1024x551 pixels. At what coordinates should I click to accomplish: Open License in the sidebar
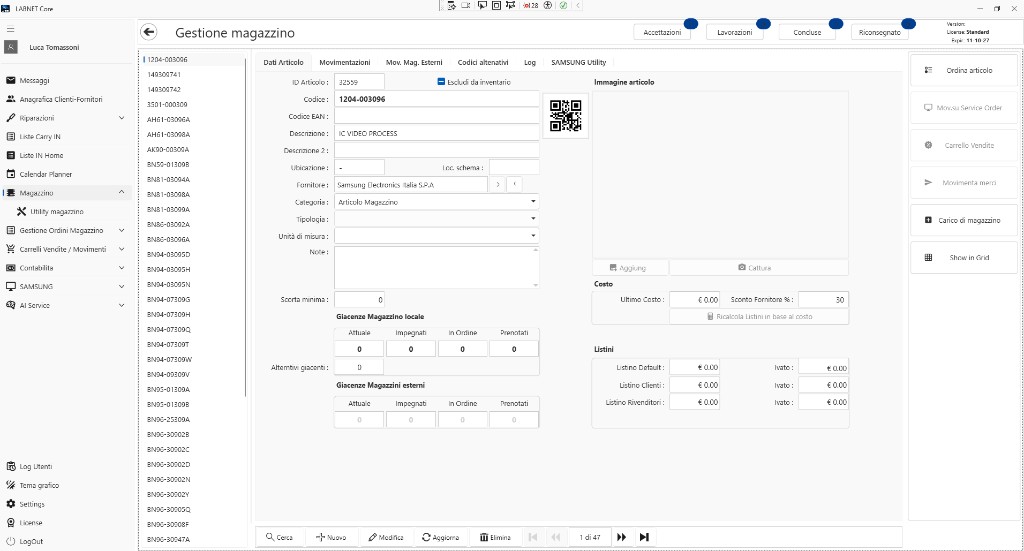tap(30, 523)
